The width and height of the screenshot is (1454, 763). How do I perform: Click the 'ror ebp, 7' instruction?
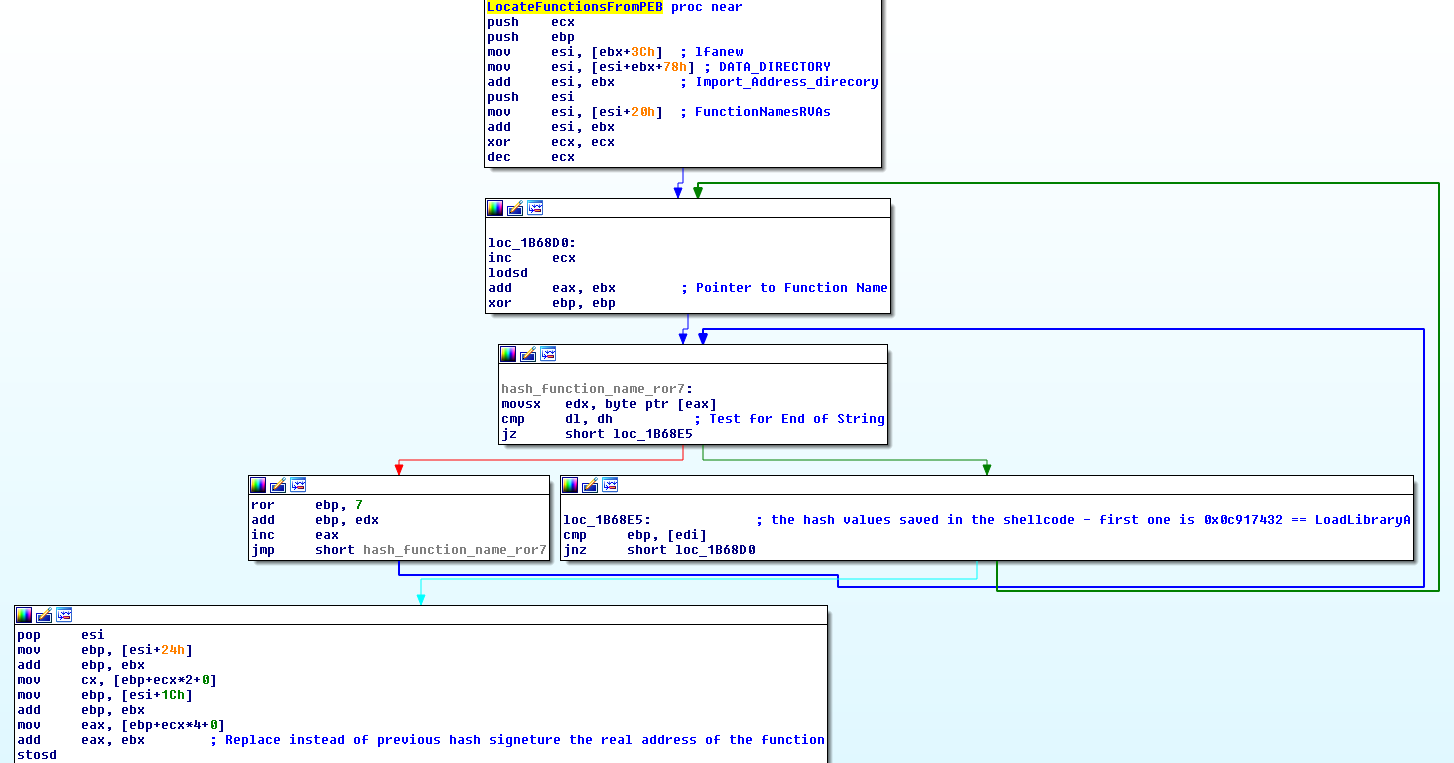[307, 505]
